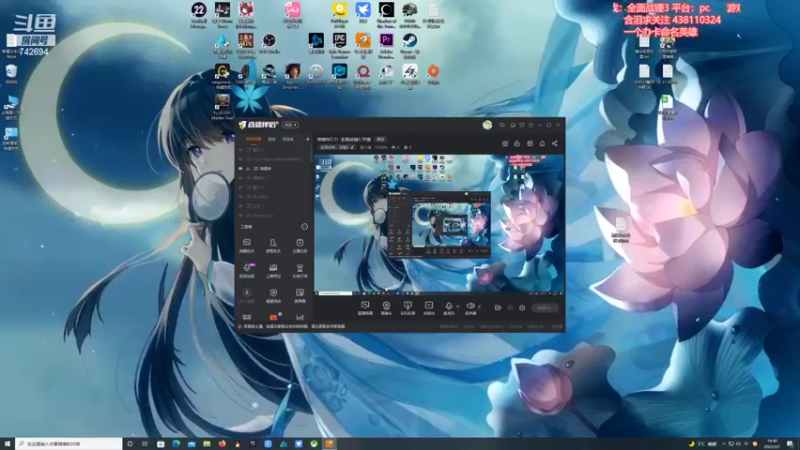Click the taskbar clock and date
The image size is (800, 450).
click(x=772, y=444)
